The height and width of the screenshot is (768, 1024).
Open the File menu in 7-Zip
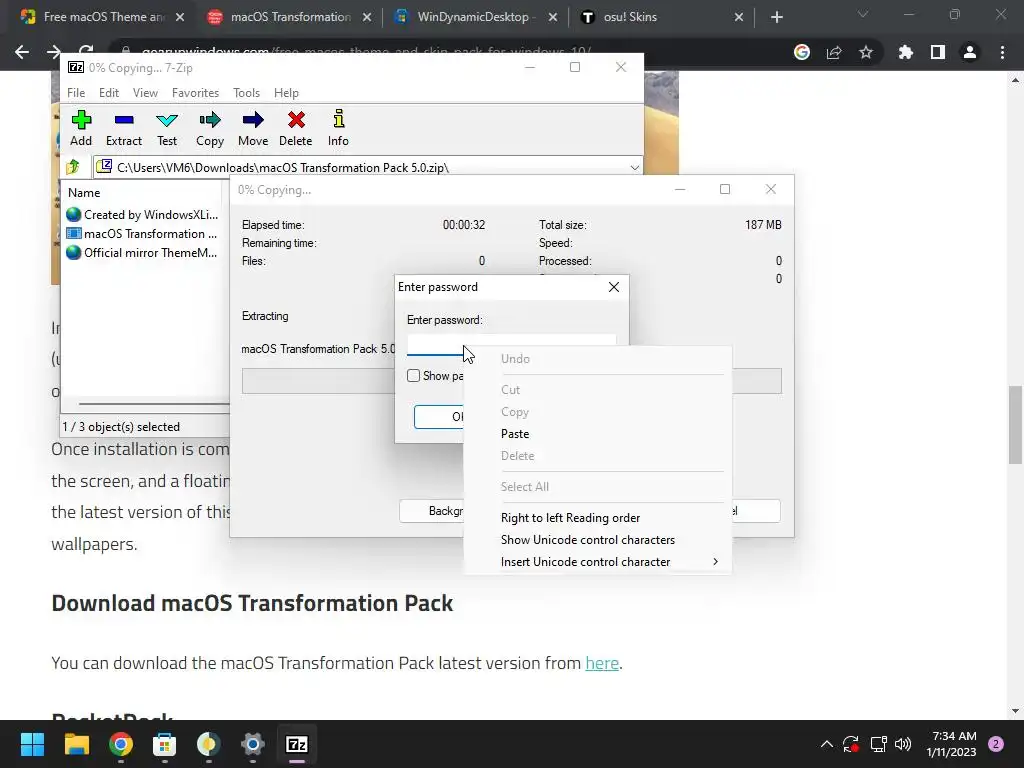coord(76,93)
